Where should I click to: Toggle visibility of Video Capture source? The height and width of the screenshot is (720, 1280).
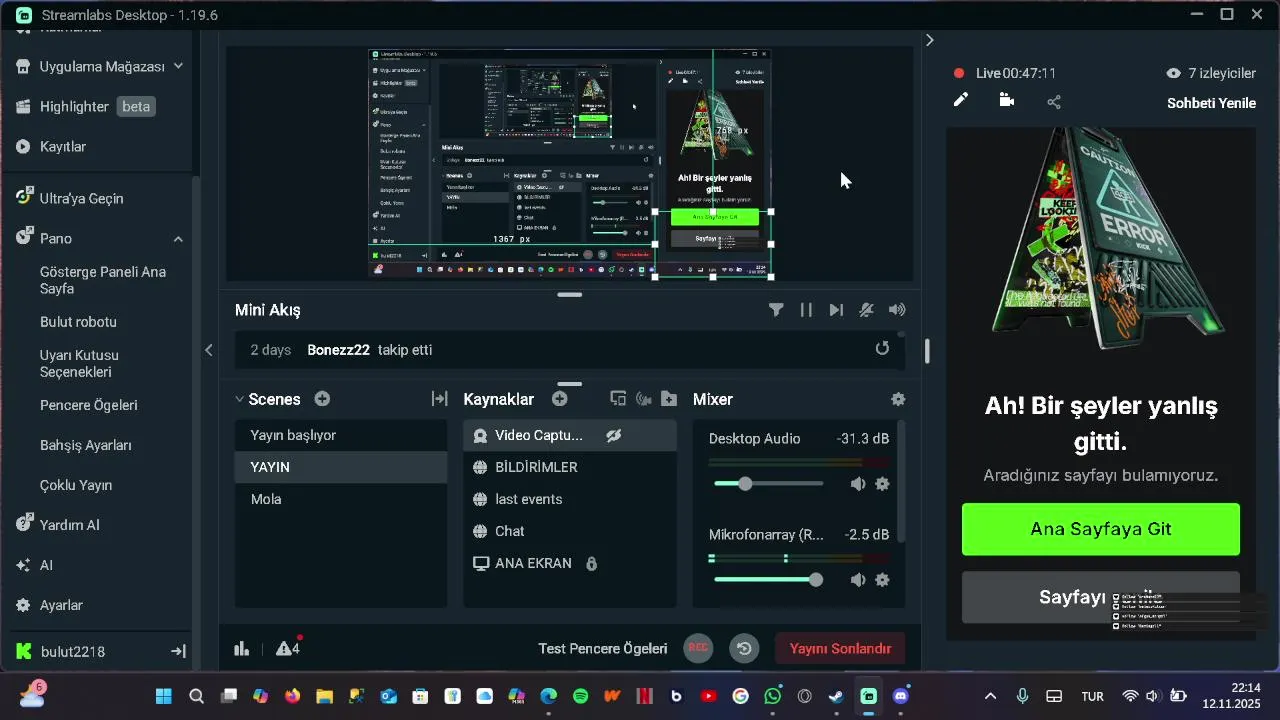click(x=614, y=435)
